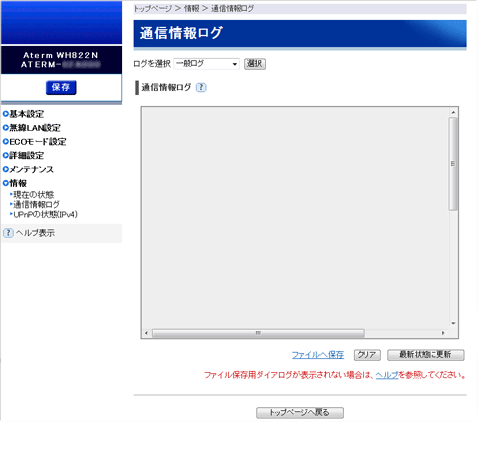Image resolution: width=479 pixels, height=462 pixels.
Task: Open メンテナンス menu
Action: coord(31,169)
